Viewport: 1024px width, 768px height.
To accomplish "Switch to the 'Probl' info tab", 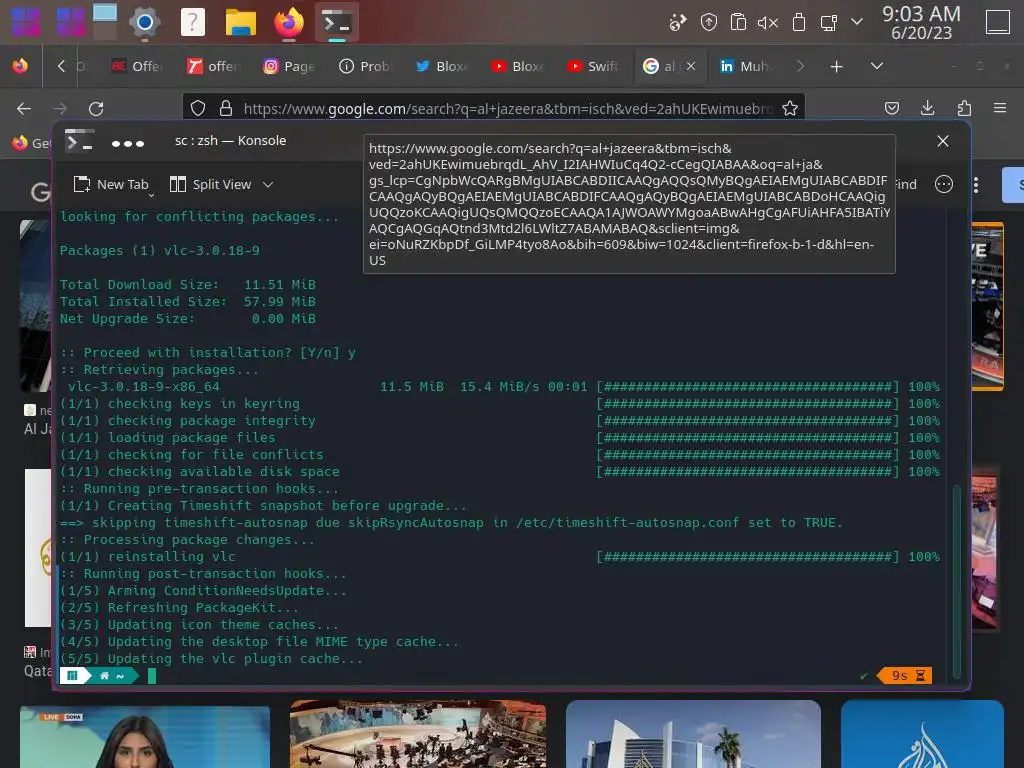I will coord(365,66).
